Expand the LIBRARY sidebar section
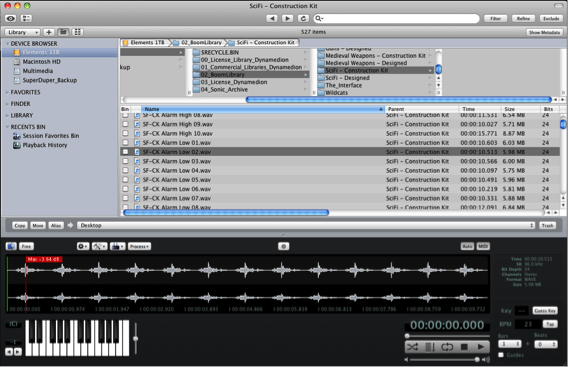 (x=7, y=115)
